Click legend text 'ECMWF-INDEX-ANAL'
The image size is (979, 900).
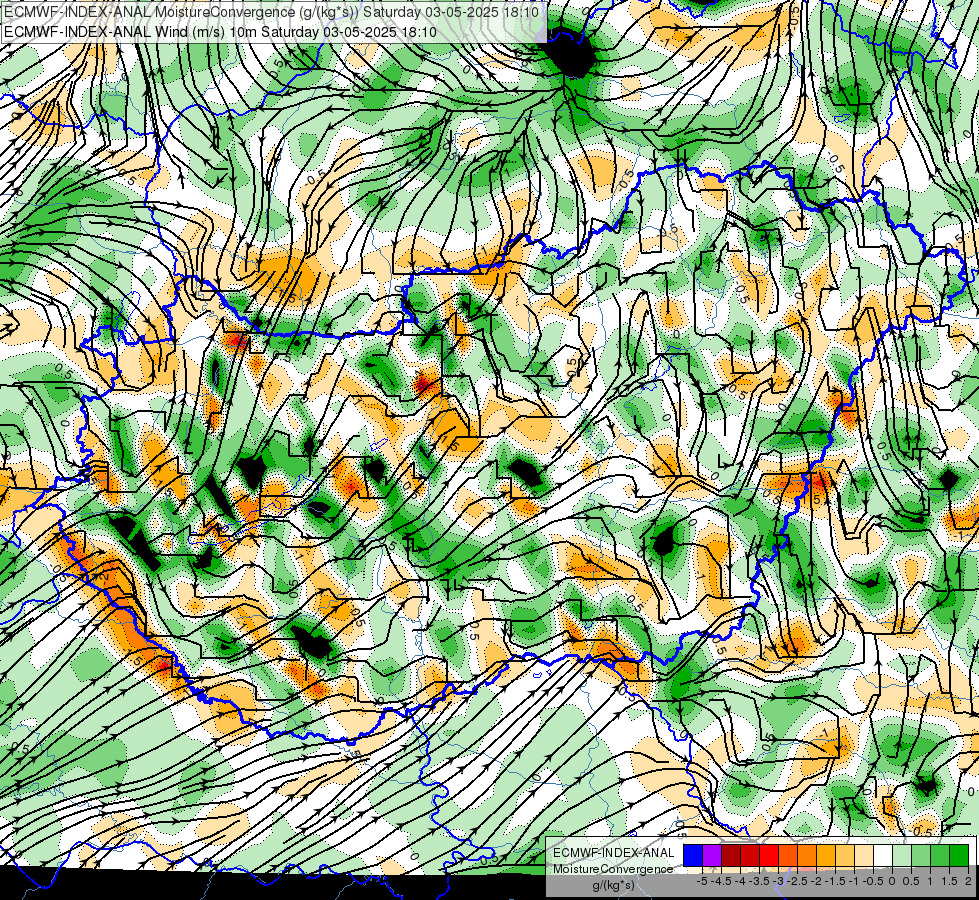pyautogui.click(x=614, y=853)
